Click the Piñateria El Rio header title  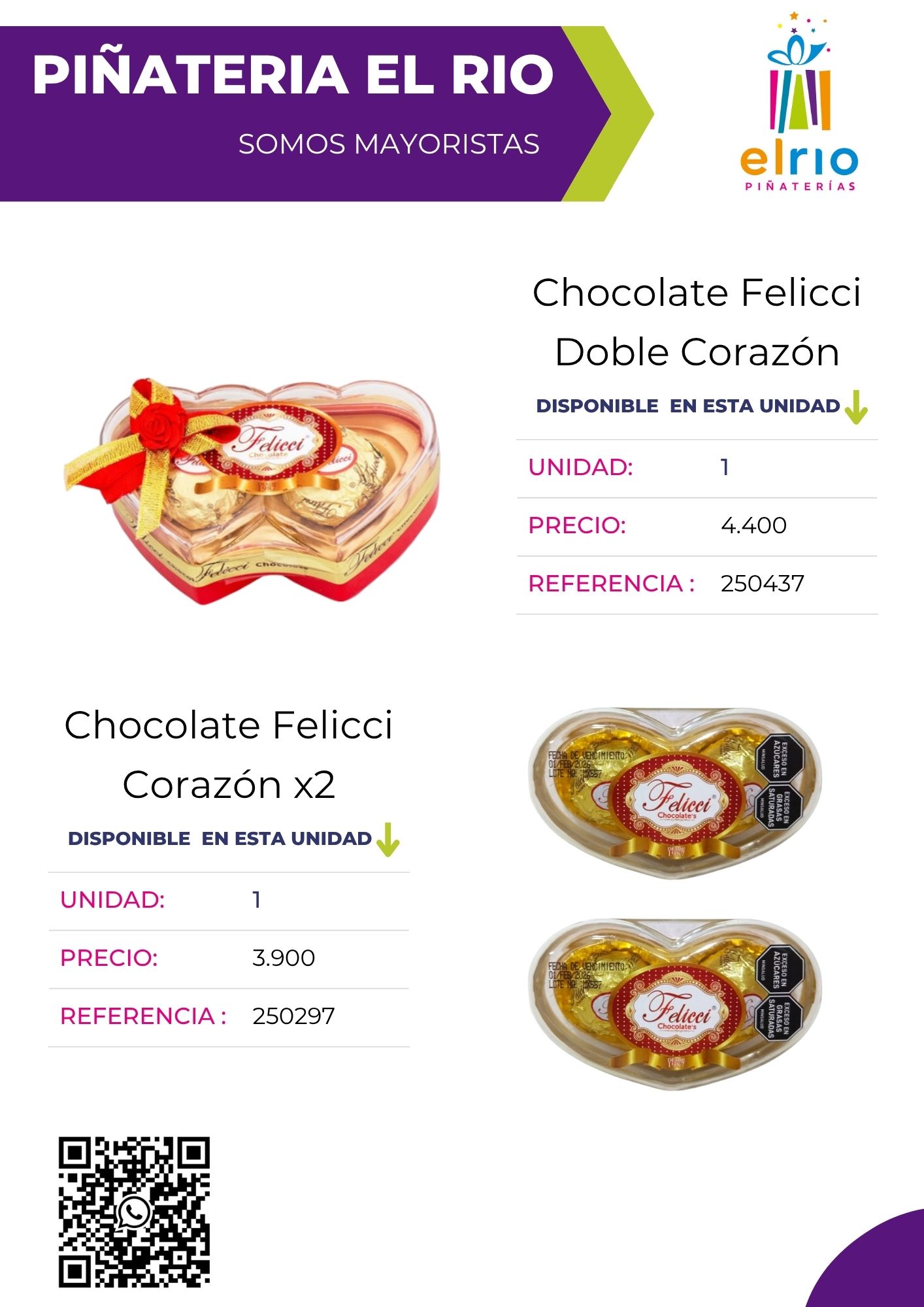293,73
